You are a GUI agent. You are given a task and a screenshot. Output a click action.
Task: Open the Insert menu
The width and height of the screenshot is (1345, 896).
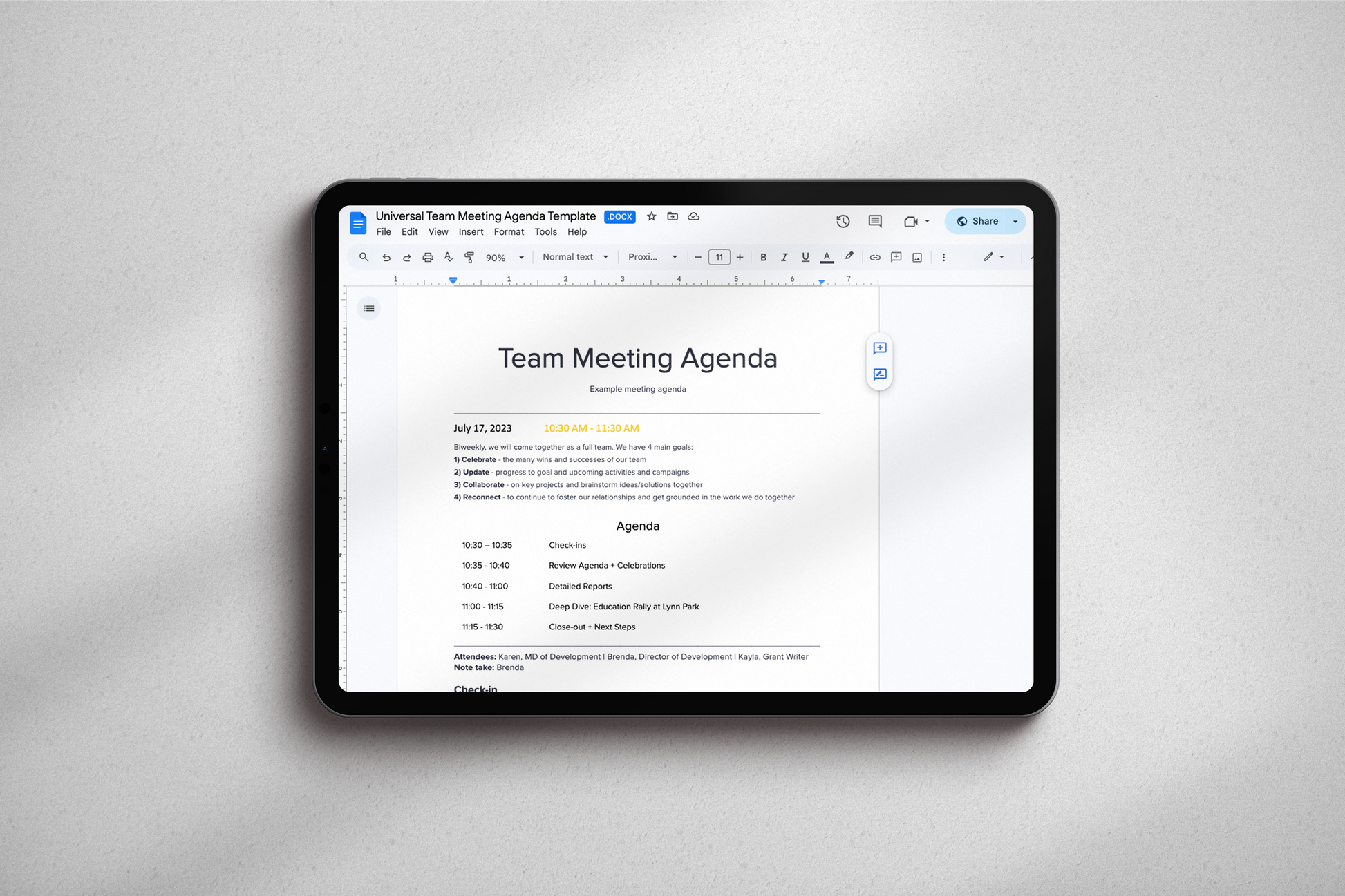coord(471,232)
